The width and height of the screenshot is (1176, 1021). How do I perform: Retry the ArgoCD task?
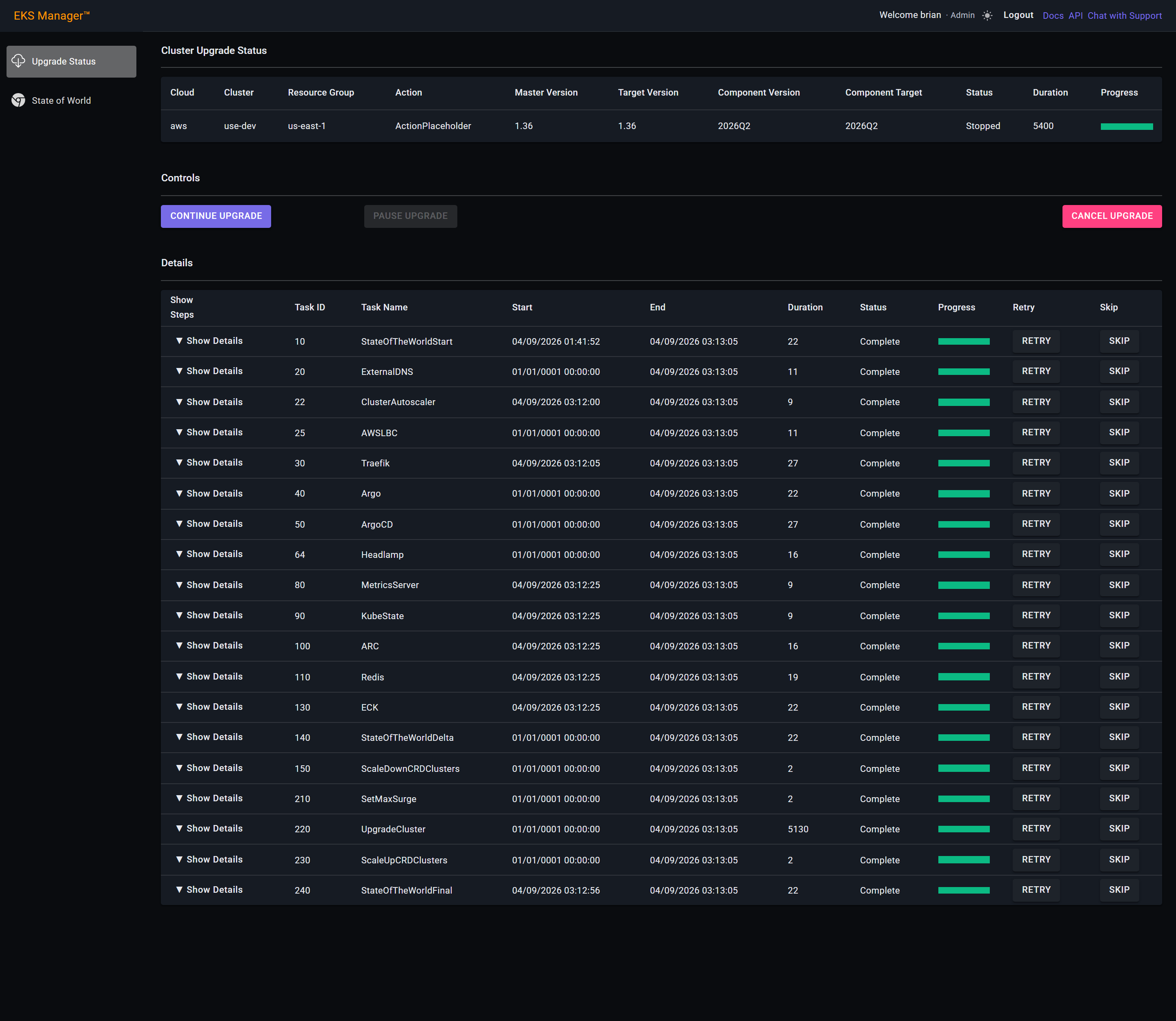click(1036, 524)
